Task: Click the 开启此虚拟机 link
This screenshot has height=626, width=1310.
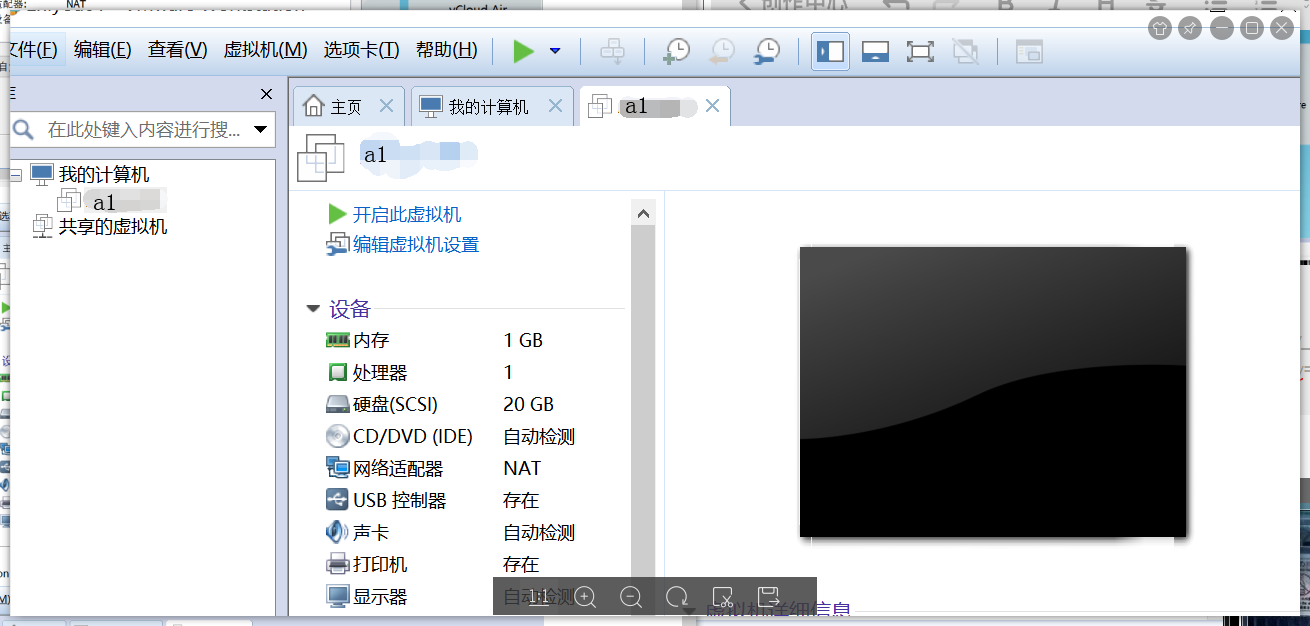Action: (x=407, y=214)
